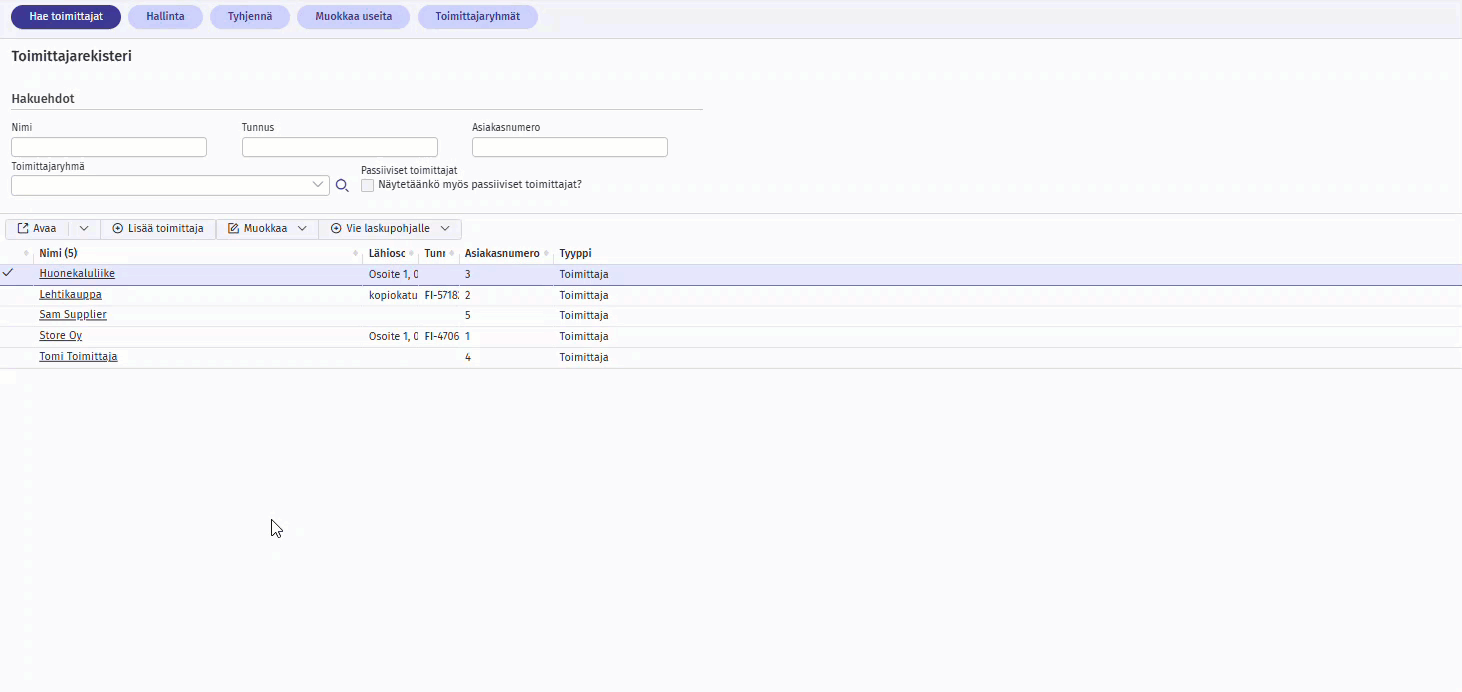
Task: Click the Tyhjennä button
Action: [x=250, y=17]
